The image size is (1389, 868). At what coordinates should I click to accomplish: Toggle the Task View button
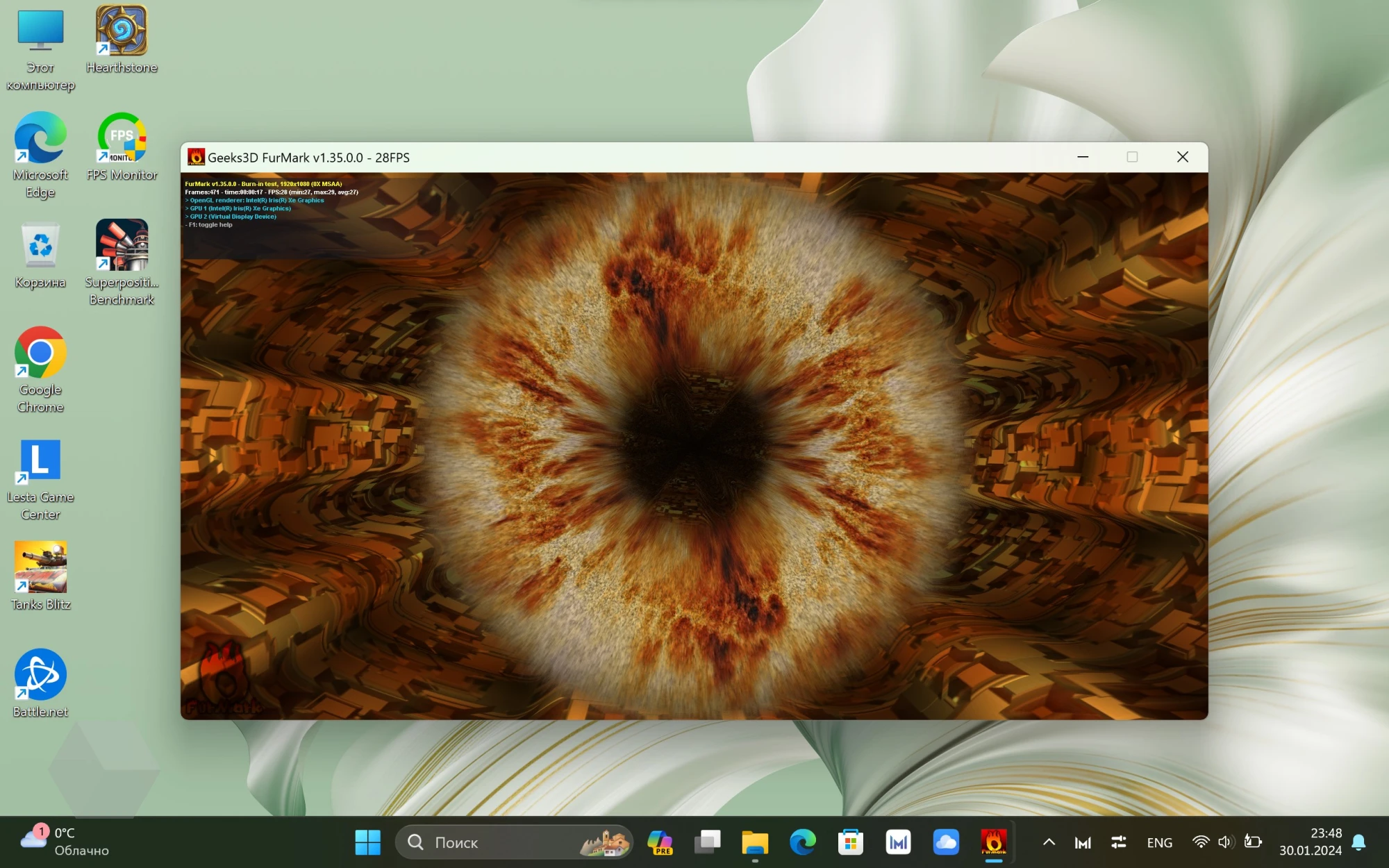click(707, 842)
